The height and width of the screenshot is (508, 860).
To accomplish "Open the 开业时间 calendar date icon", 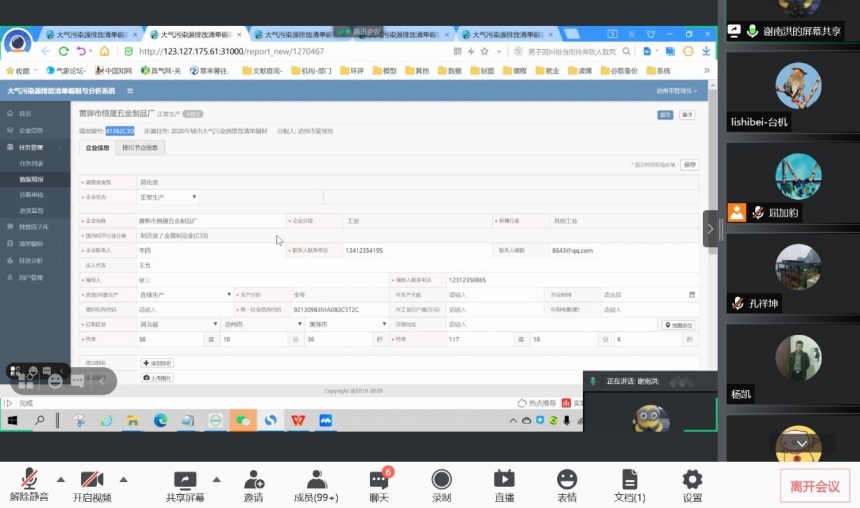I will 692,295.
